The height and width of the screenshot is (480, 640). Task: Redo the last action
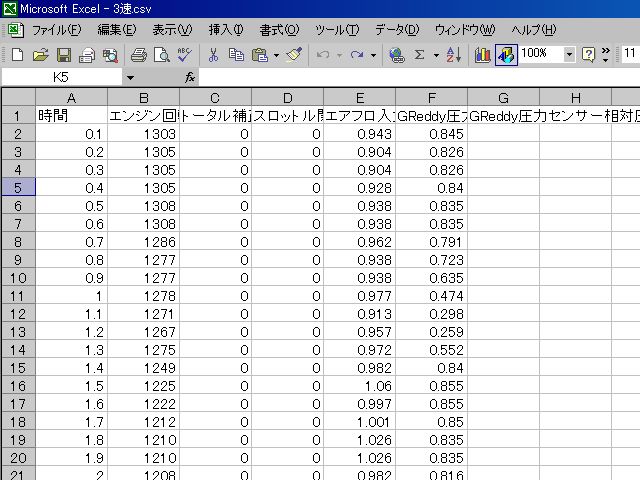point(357,55)
